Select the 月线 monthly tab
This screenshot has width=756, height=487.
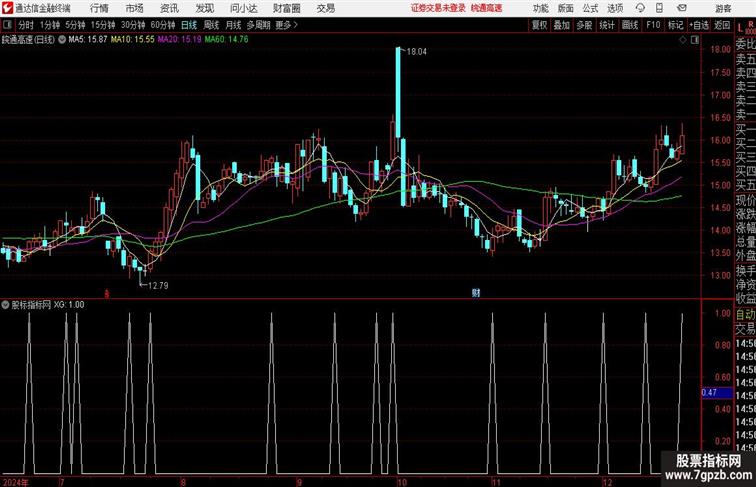tap(233, 25)
